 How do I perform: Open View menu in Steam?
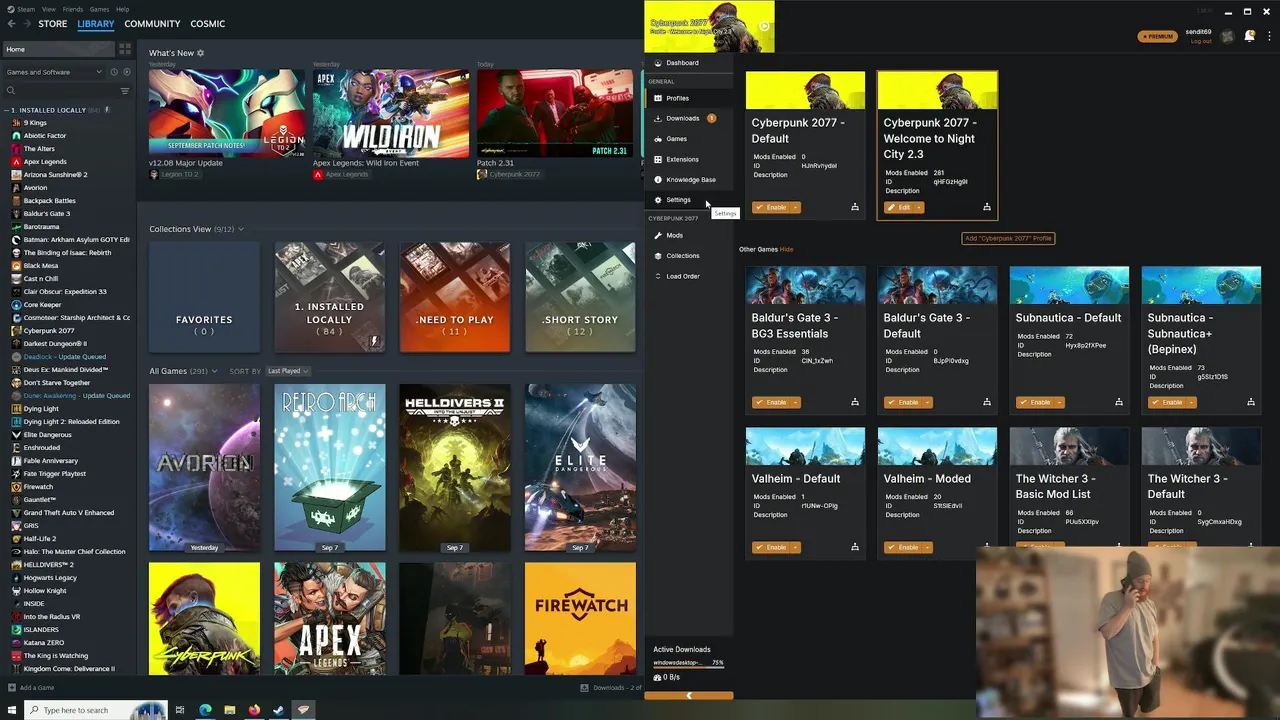tap(49, 9)
